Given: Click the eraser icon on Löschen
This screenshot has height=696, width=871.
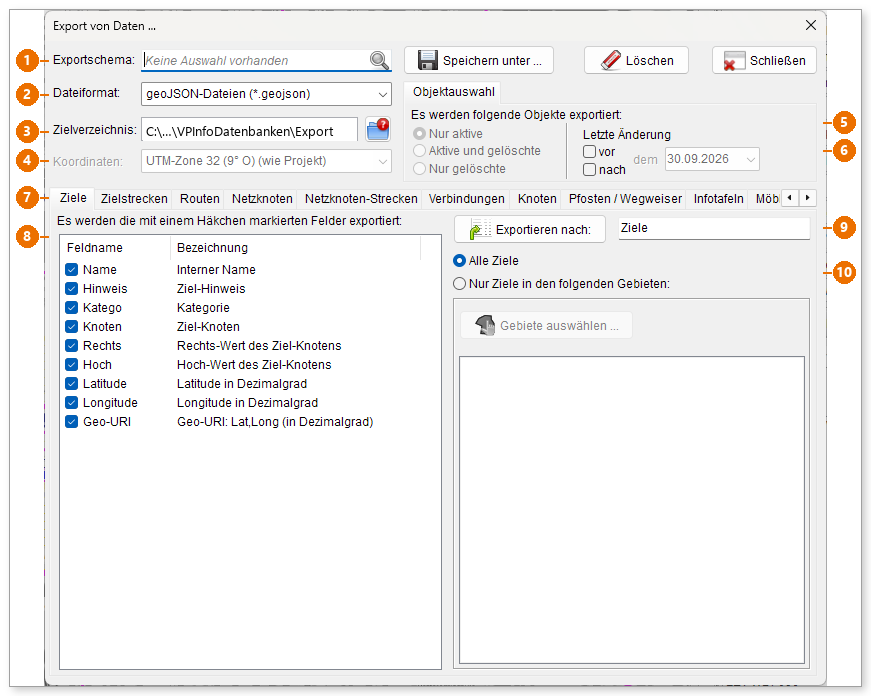Looking at the screenshot, I should click(x=610, y=60).
